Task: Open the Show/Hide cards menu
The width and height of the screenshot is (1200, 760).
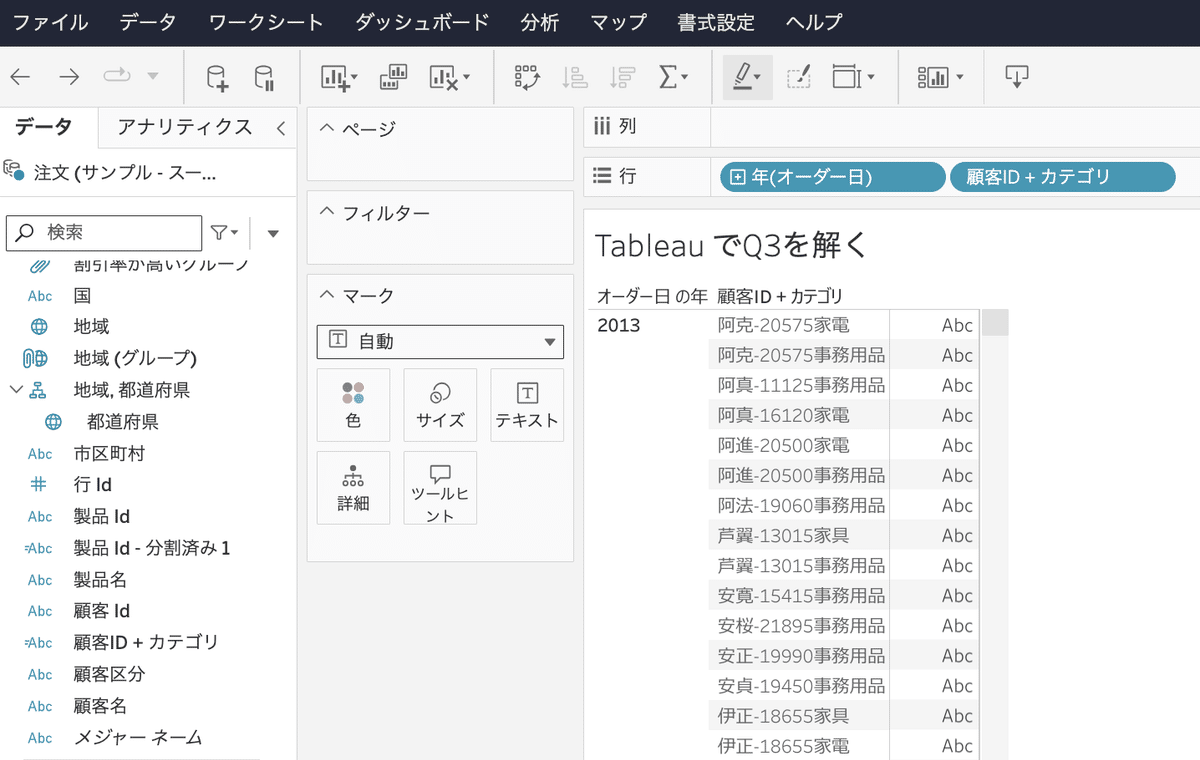Action: (x=940, y=77)
